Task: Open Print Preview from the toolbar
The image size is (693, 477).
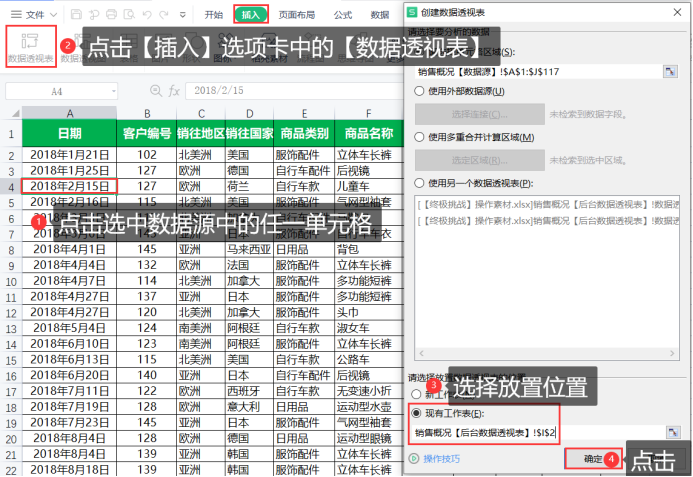Action: [x=129, y=15]
